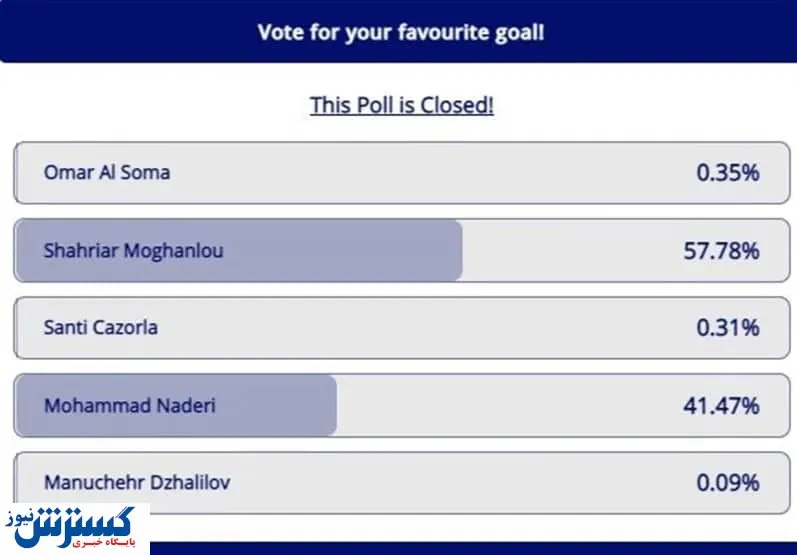The image size is (797, 555).
Task: Choose Shahriar Moghanlou as favourite goal
Action: [133, 250]
